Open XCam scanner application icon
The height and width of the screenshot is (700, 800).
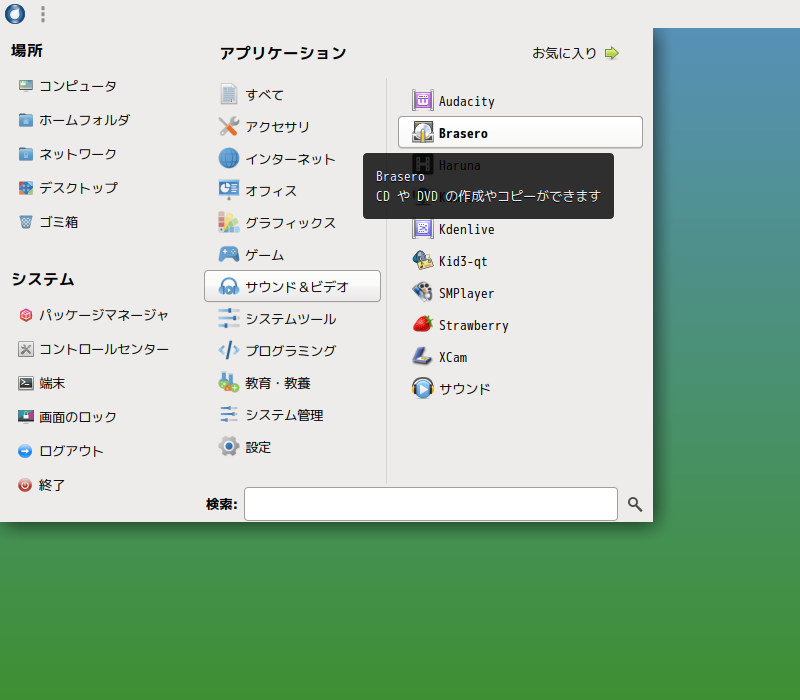click(x=422, y=357)
